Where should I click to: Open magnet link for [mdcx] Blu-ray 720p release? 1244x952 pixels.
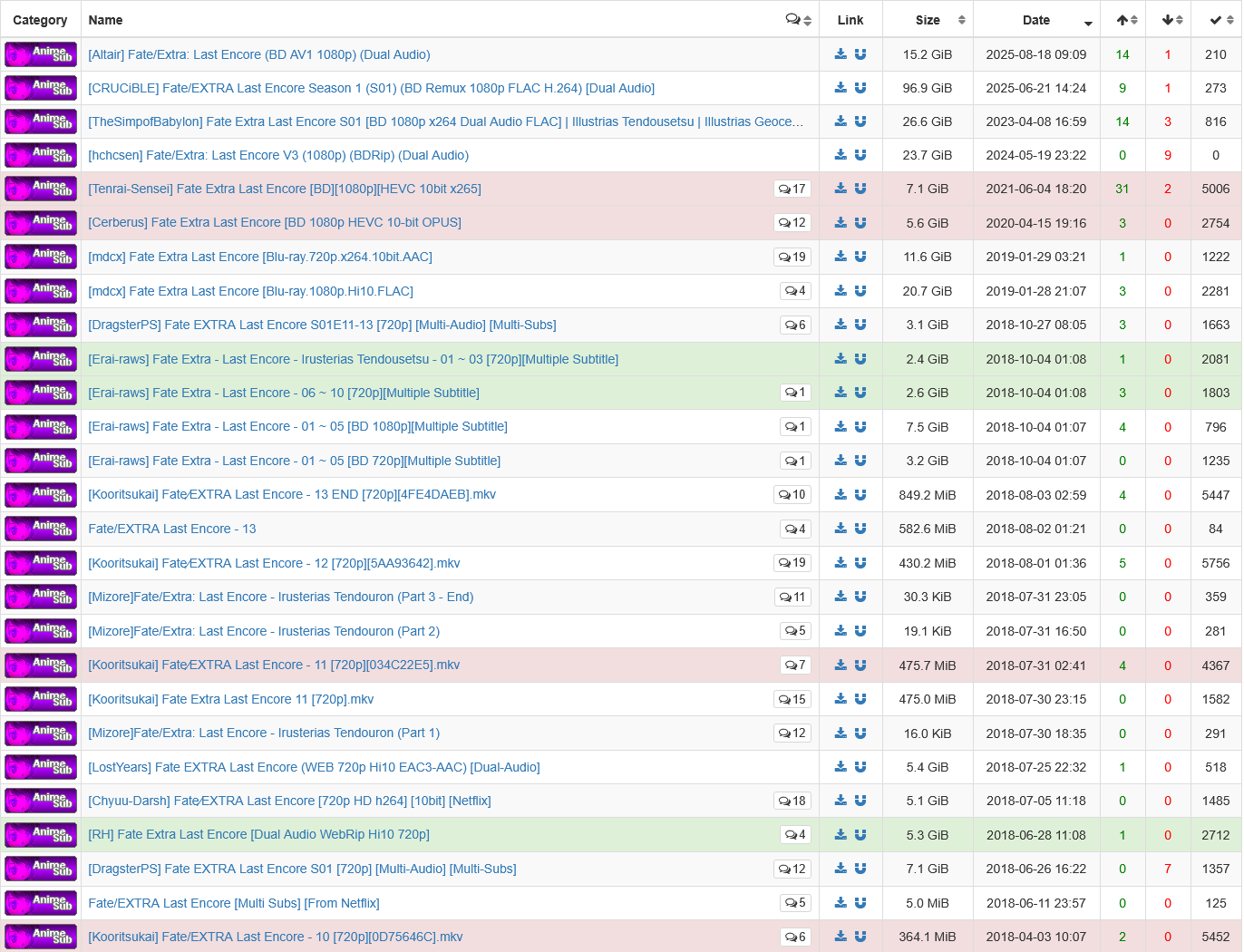[860, 257]
